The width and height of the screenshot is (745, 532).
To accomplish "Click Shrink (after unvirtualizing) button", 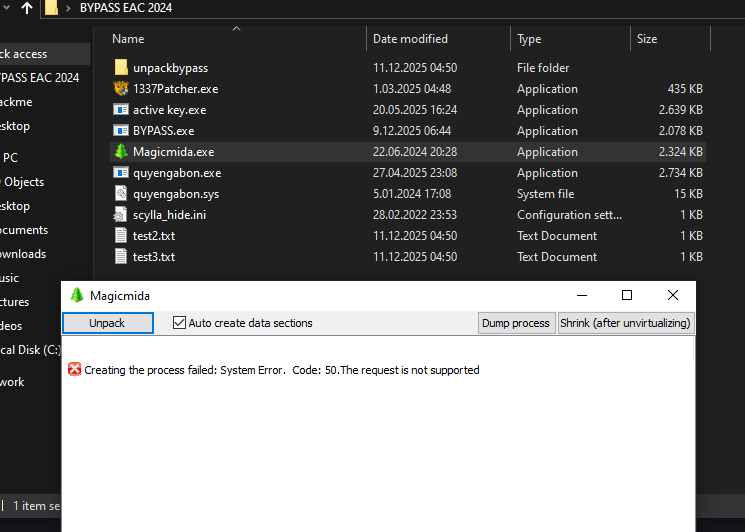I will 625,323.
